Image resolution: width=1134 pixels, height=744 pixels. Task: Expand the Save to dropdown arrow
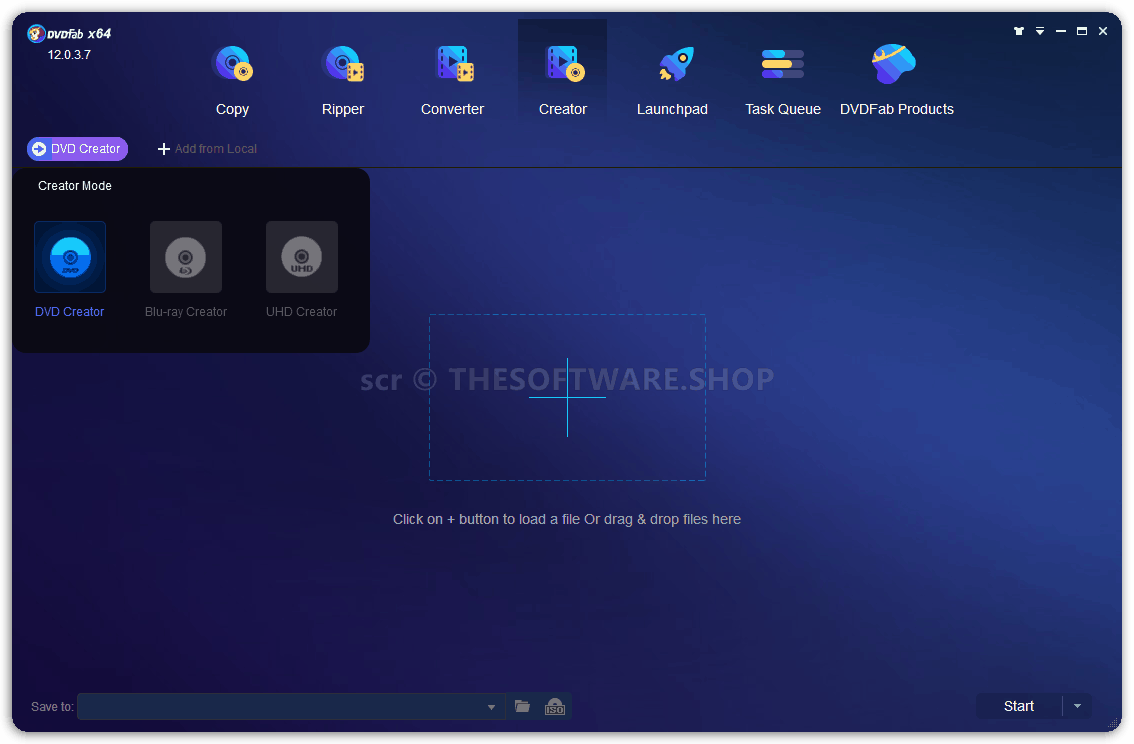point(492,707)
